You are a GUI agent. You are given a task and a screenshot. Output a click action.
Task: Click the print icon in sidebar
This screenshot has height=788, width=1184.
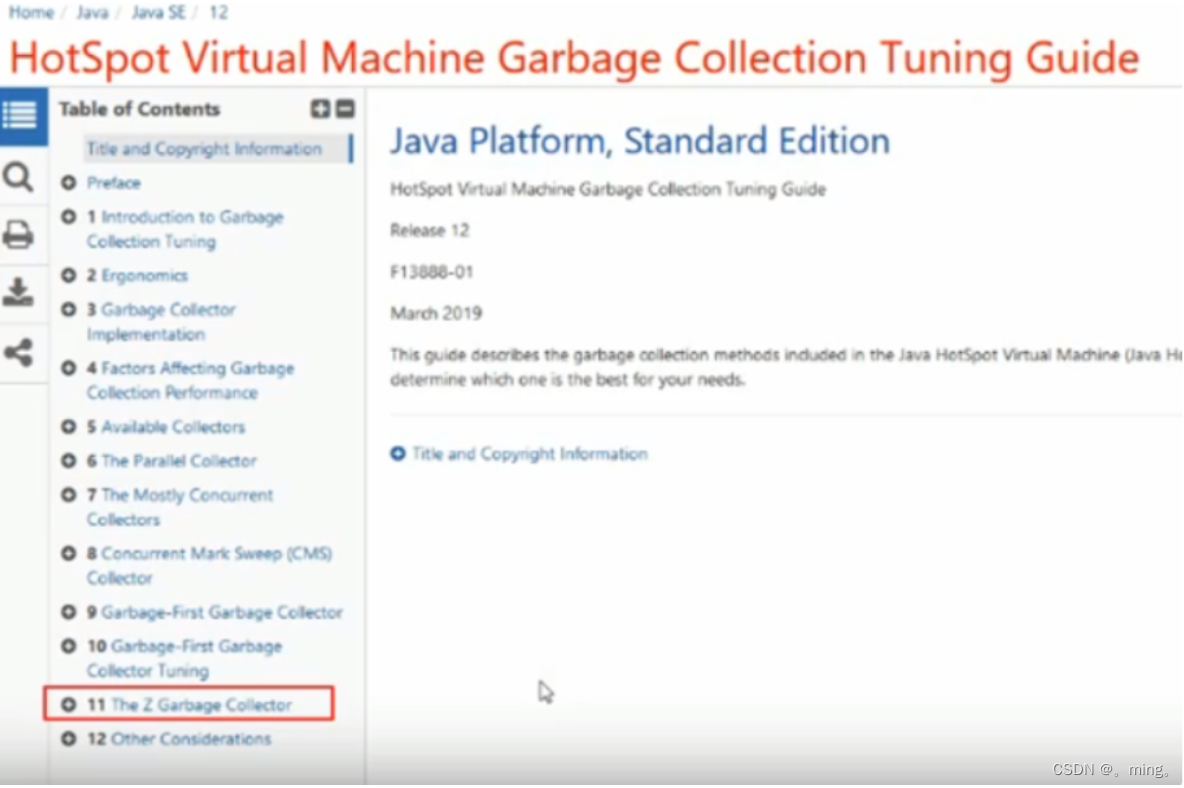click(x=18, y=235)
